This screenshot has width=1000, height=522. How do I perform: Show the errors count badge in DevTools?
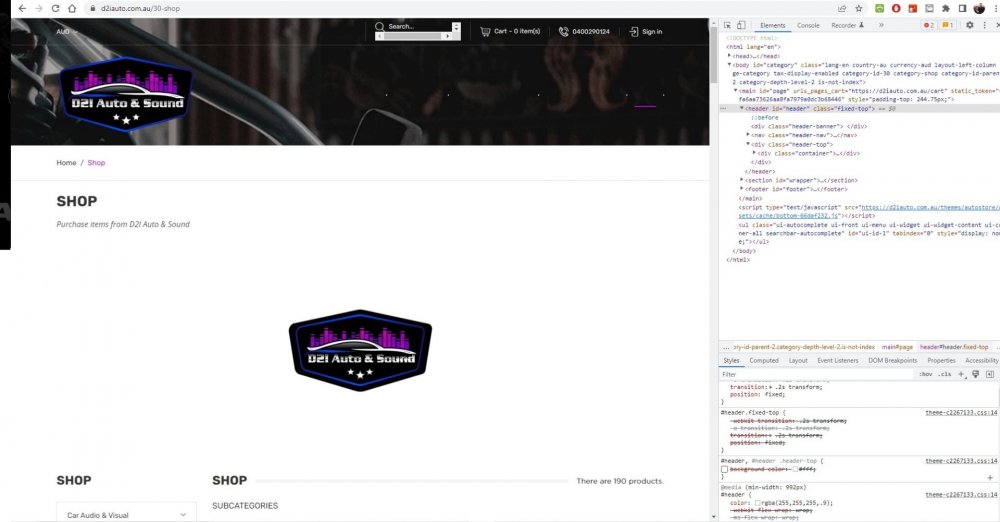tap(929, 26)
